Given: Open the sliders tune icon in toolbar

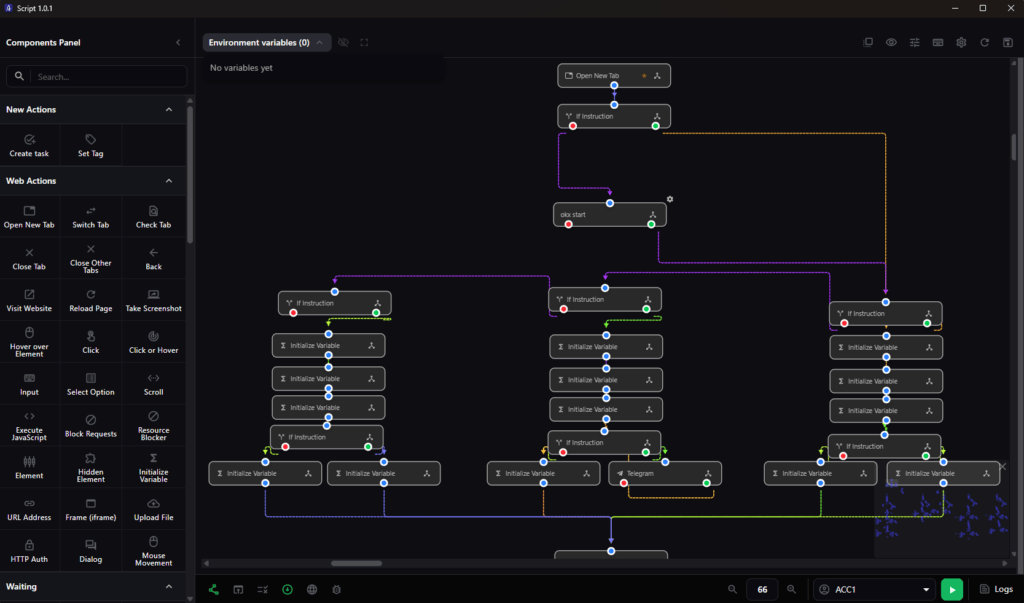Looking at the screenshot, I should point(914,42).
